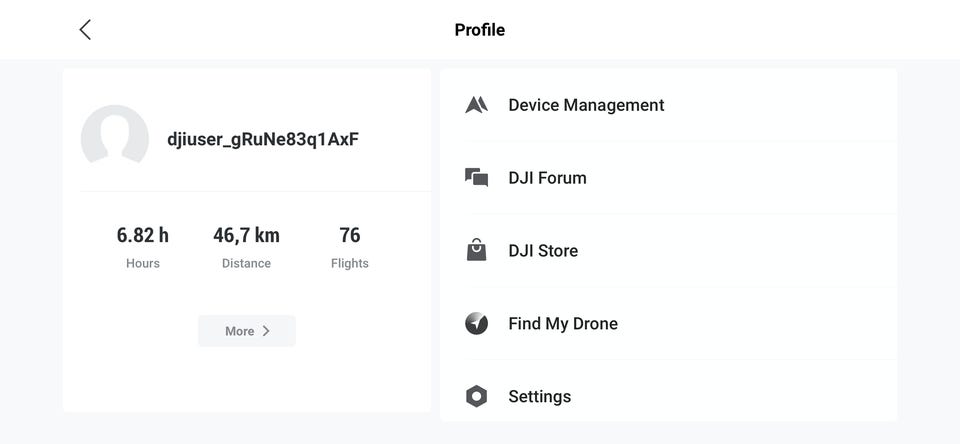Tap the Find My Drone compass icon
This screenshot has width=960, height=444.
[477, 323]
